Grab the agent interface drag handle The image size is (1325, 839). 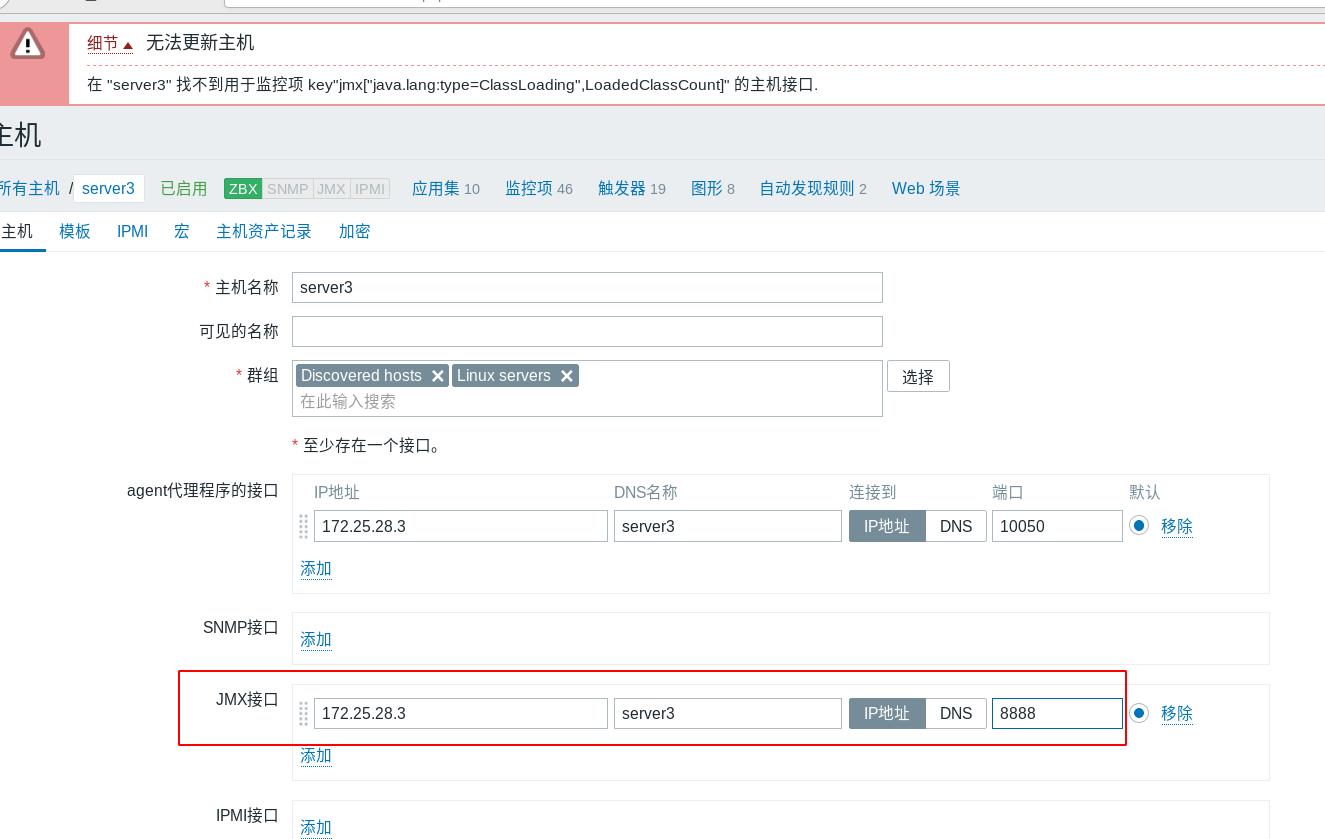[x=304, y=526]
